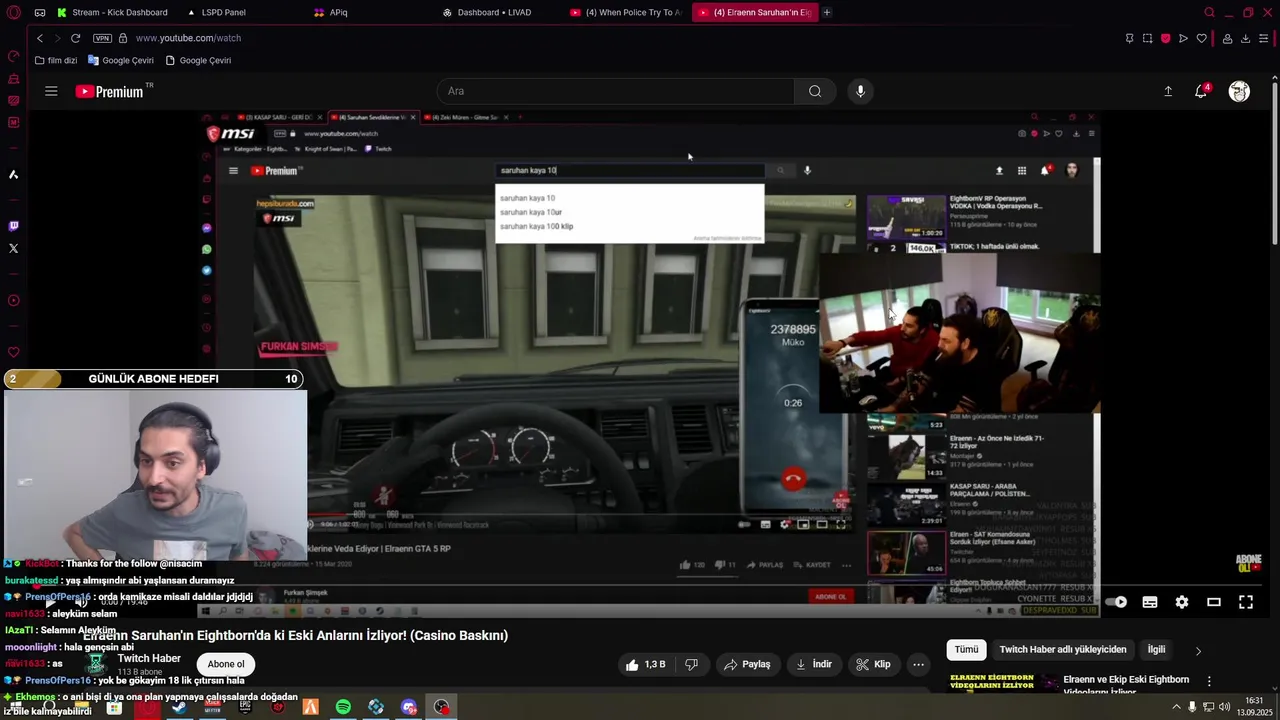Start voice search with microphone

(x=860, y=91)
